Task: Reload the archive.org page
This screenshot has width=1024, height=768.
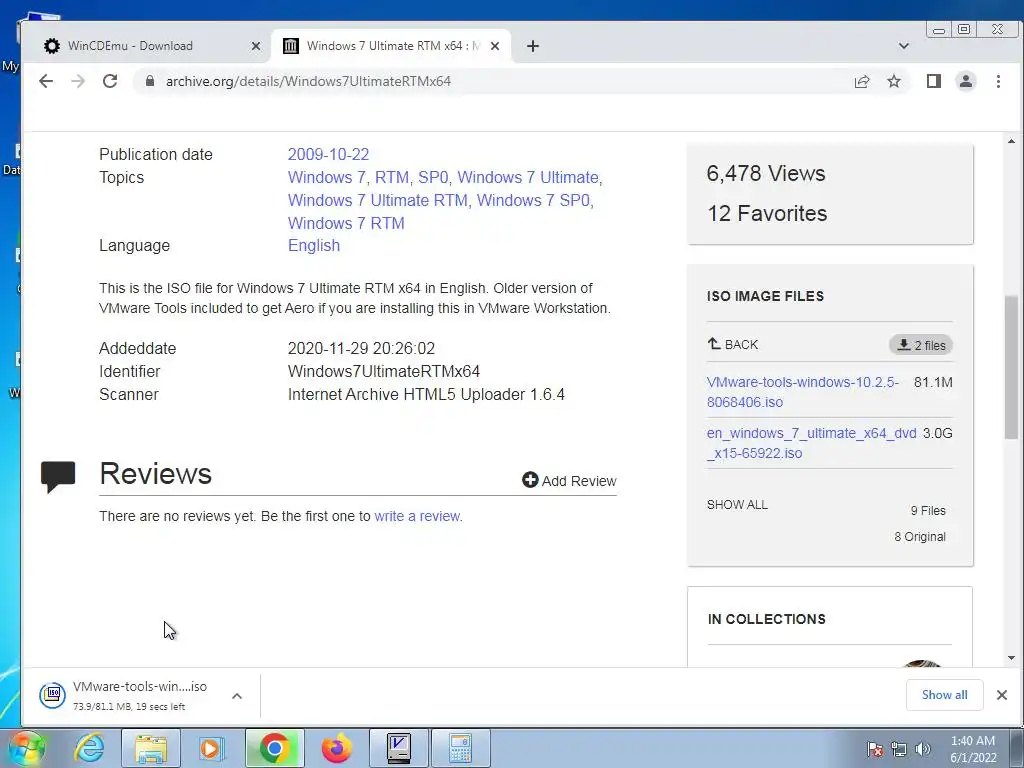Action: pyautogui.click(x=110, y=81)
